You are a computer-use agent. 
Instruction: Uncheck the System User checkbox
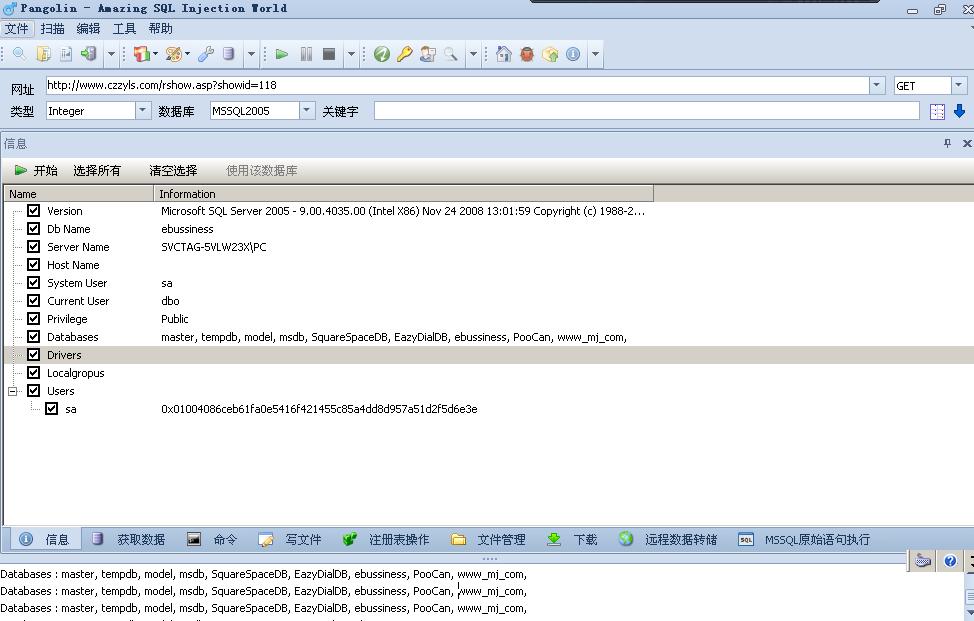pos(34,283)
